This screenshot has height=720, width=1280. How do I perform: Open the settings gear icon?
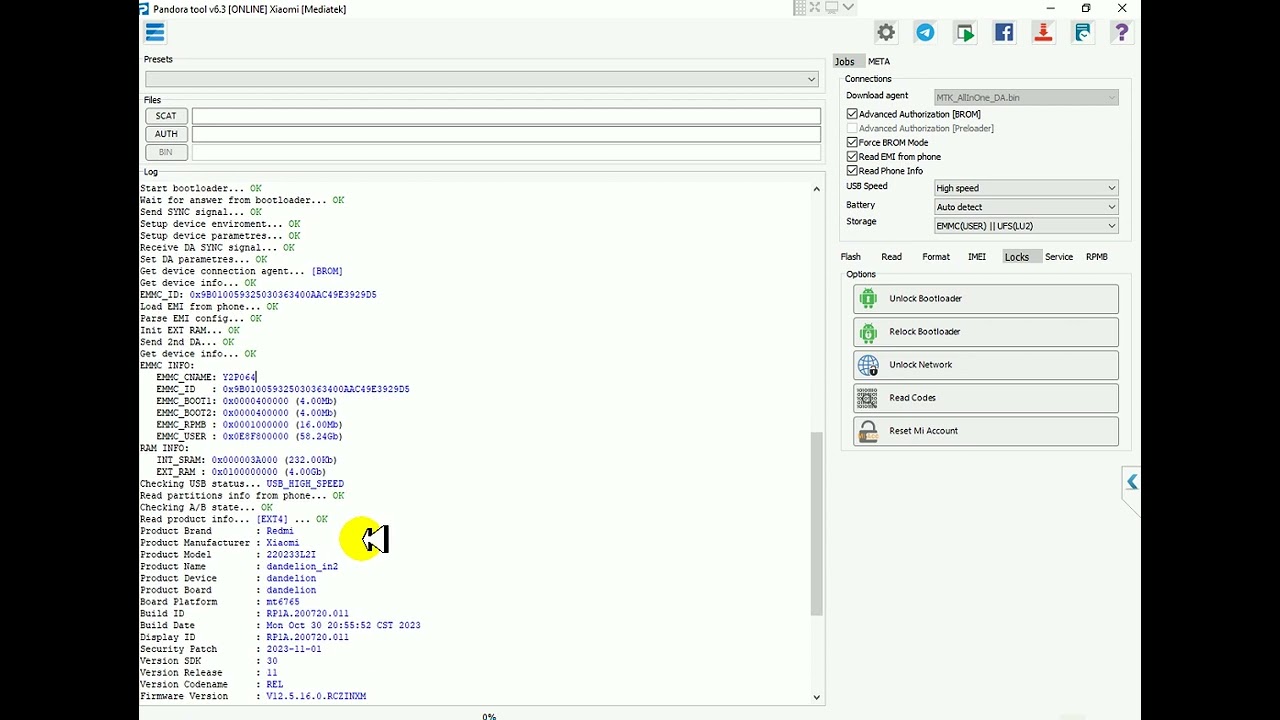pos(886,33)
